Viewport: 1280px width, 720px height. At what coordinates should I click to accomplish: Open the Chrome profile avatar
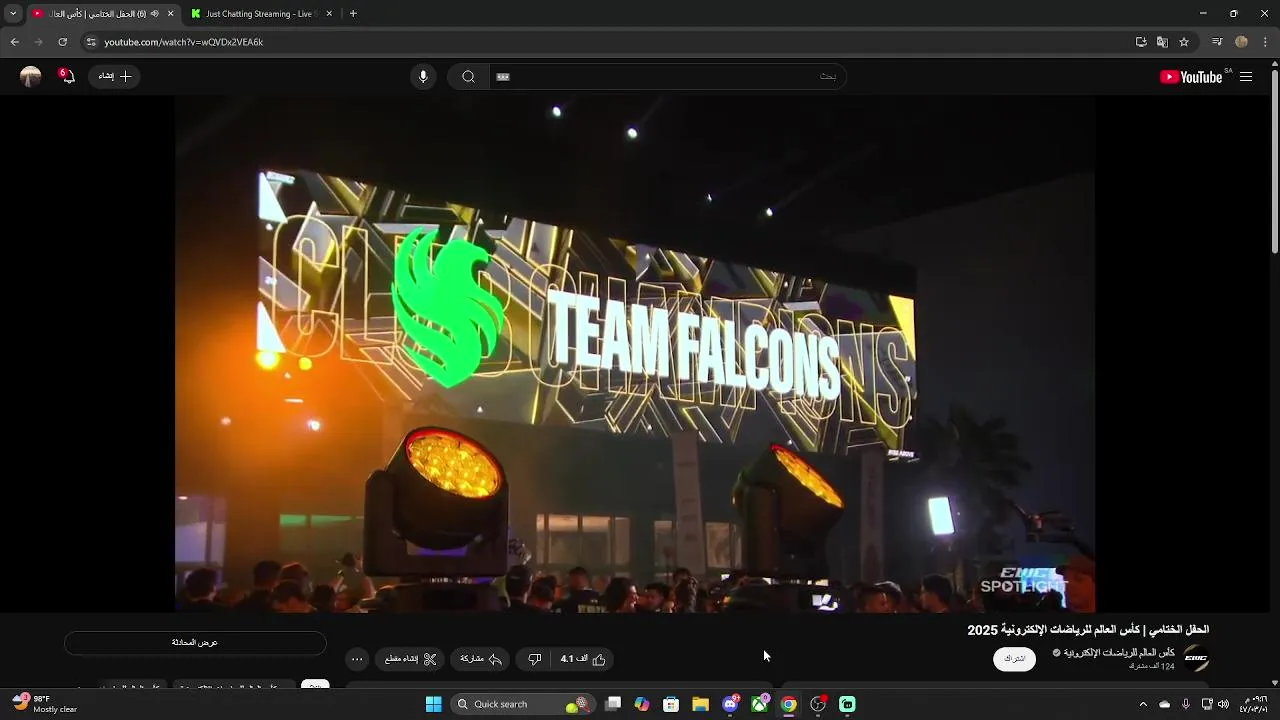pos(1241,42)
